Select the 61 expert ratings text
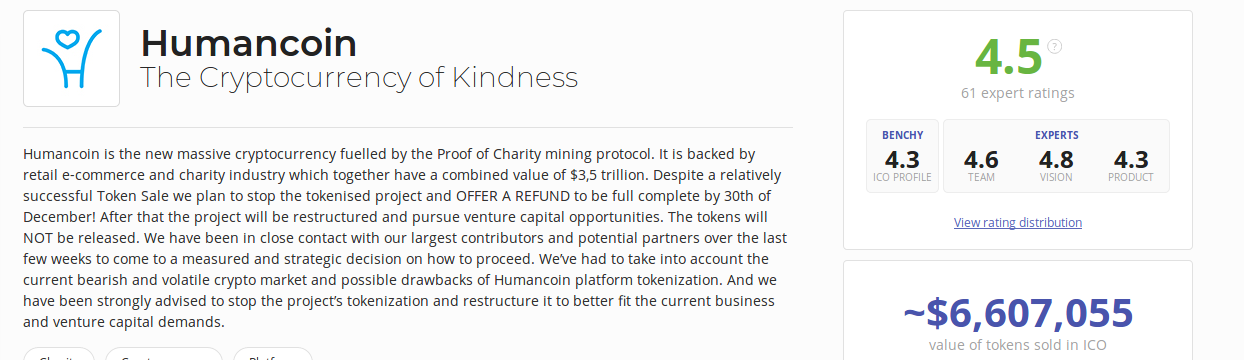 pyautogui.click(x=1017, y=93)
